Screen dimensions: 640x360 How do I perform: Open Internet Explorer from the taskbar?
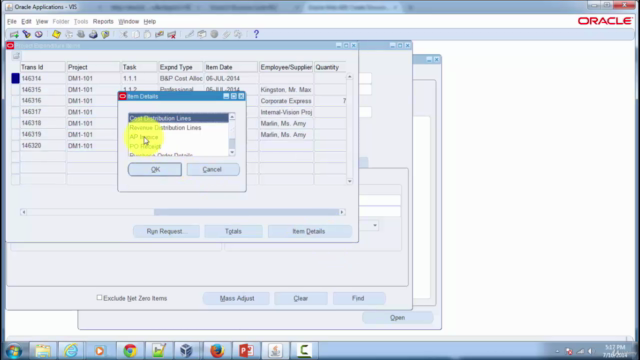tap(71, 351)
